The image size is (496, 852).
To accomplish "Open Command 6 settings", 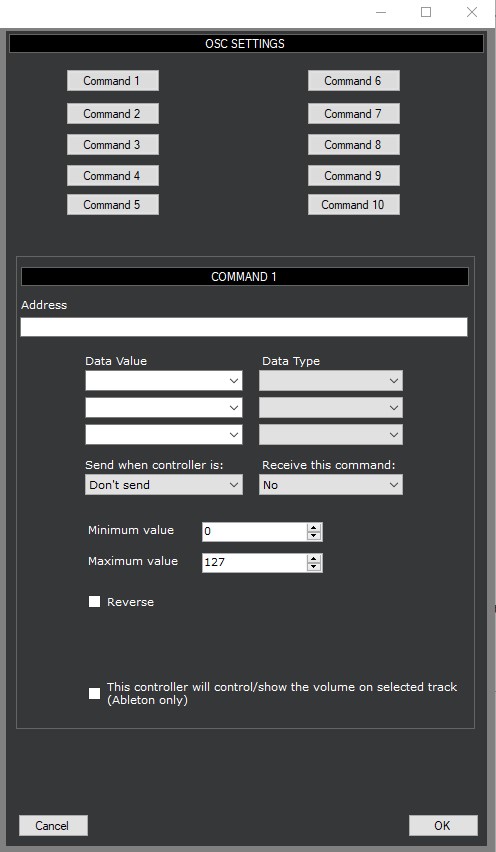I will [x=354, y=80].
